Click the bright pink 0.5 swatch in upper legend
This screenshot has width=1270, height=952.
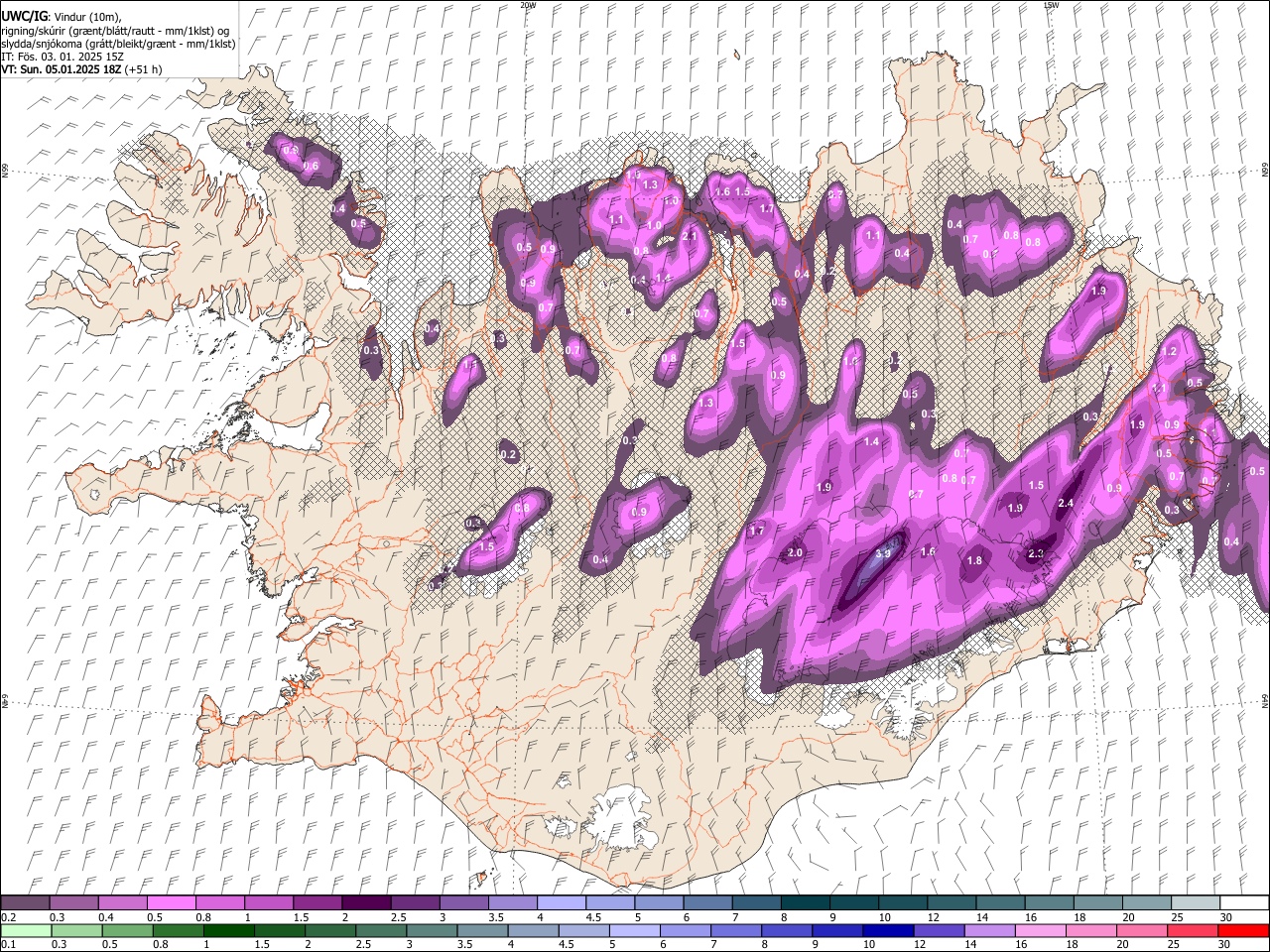[171, 902]
